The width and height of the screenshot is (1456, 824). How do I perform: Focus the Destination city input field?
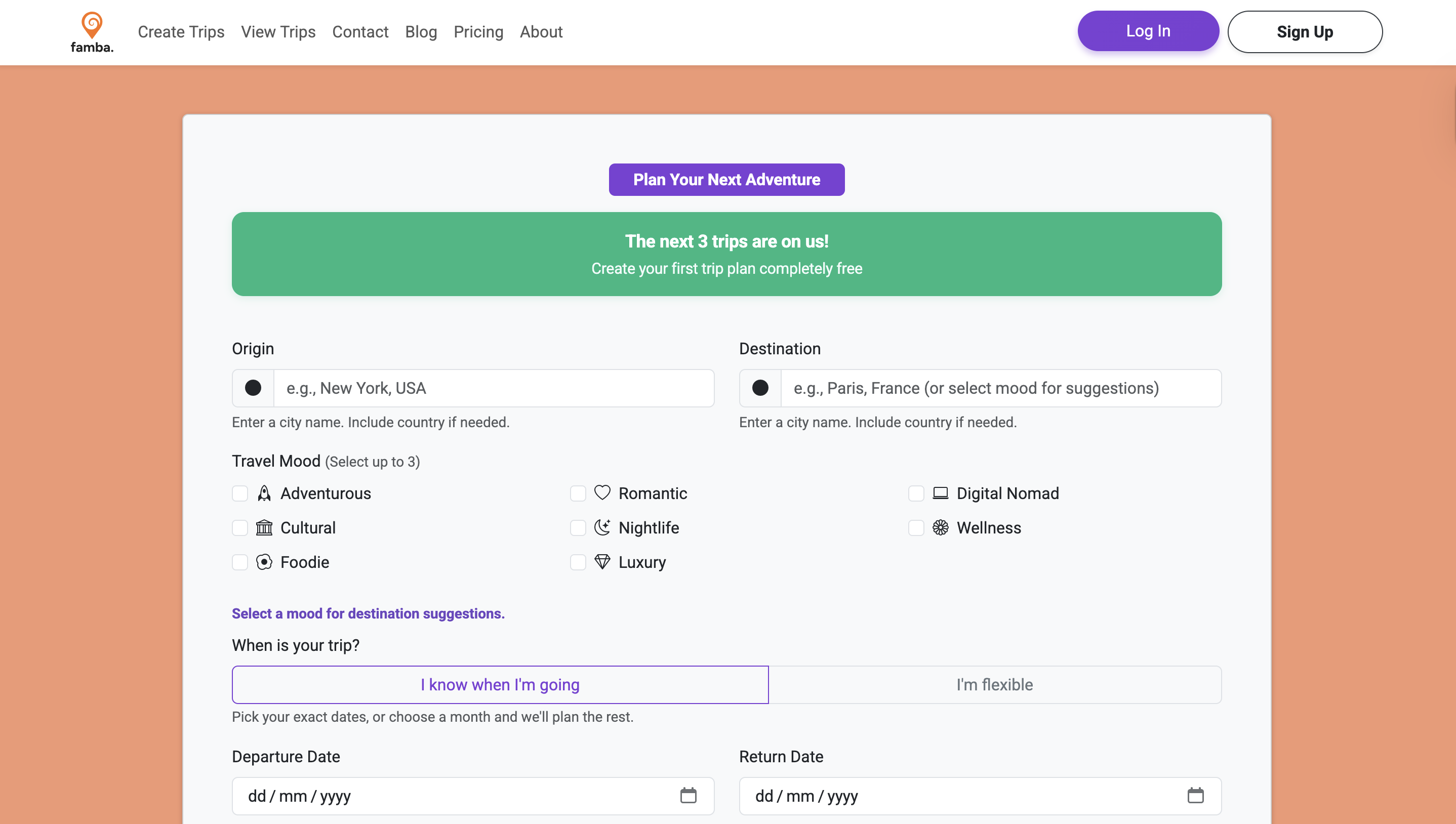click(x=1000, y=388)
